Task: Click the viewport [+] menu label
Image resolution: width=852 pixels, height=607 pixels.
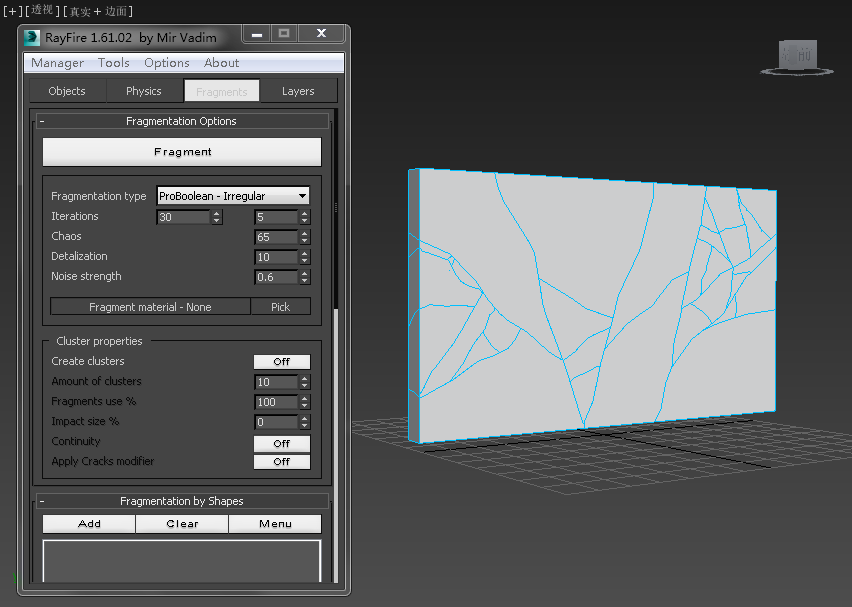Action: pos(13,10)
